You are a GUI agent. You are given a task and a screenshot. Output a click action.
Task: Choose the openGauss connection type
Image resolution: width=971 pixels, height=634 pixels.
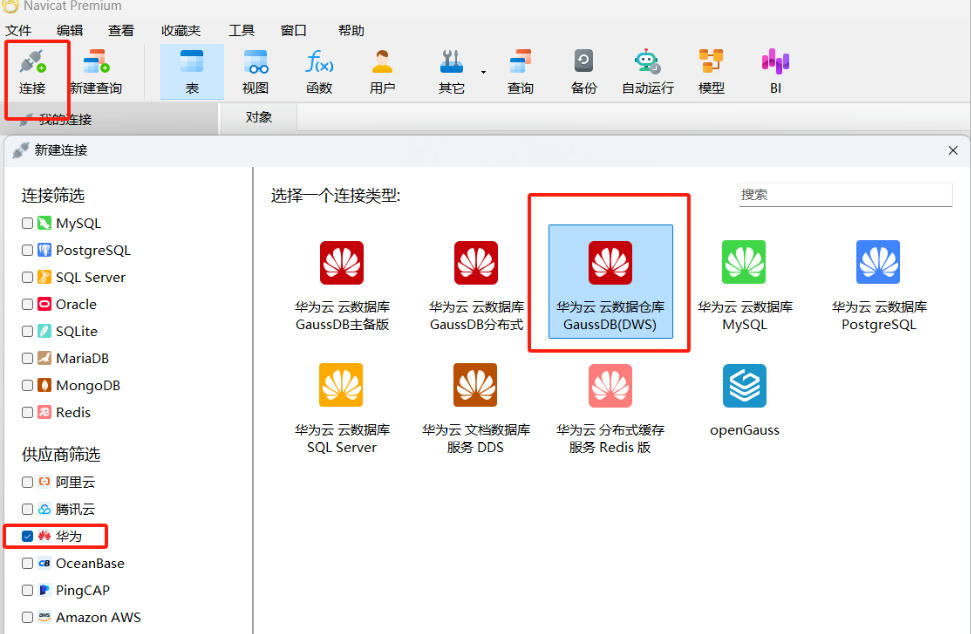tap(744, 401)
